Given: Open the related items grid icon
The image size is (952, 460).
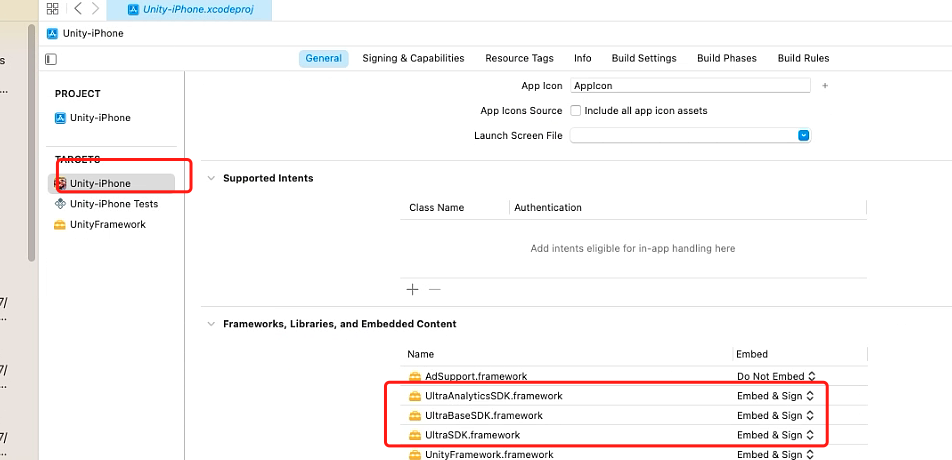Looking at the screenshot, I should pos(52,8).
